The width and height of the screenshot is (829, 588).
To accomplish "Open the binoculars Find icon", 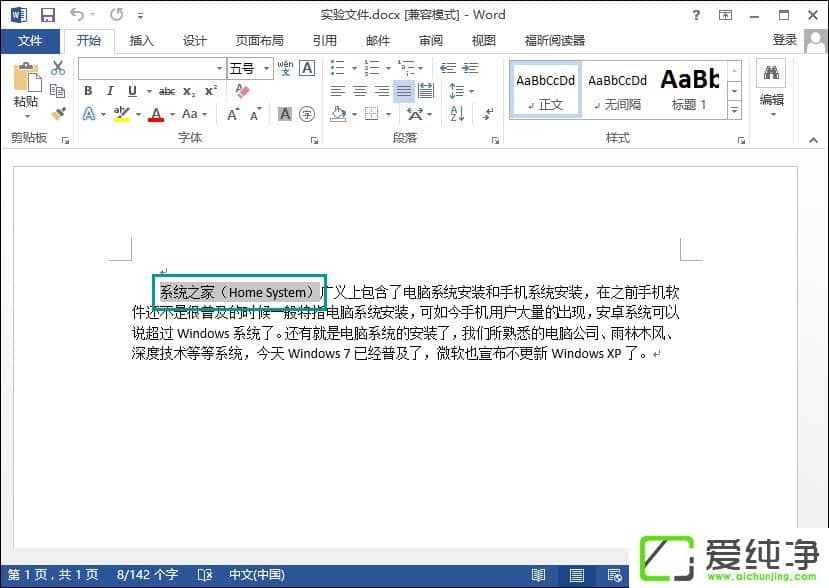I will tap(771, 74).
